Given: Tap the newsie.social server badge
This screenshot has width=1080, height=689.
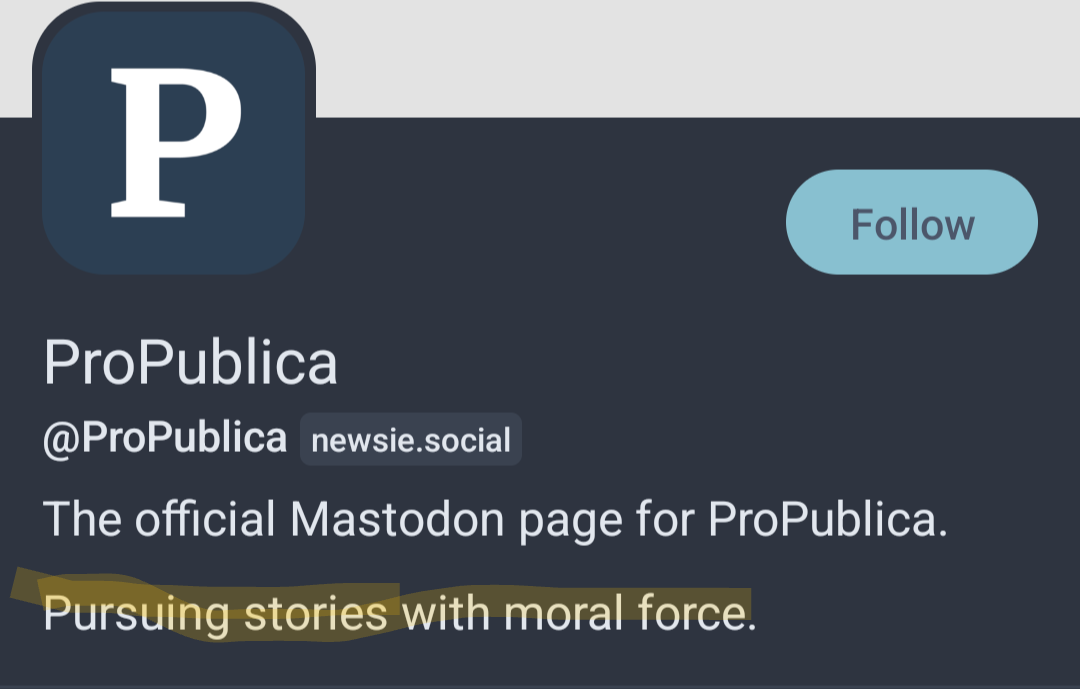Looking at the screenshot, I should coord(411,440).
